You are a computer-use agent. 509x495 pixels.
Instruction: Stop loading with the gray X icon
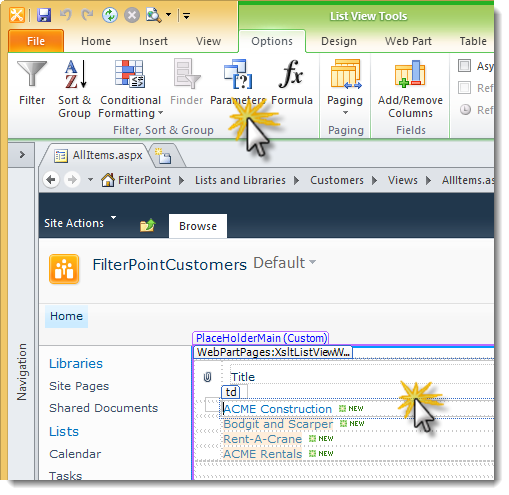tap(132, 15)
